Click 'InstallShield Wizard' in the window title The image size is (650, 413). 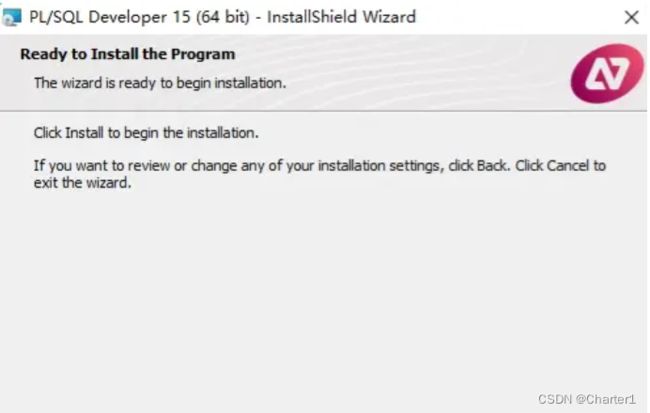pyautogui.click(x=341, y=17)
